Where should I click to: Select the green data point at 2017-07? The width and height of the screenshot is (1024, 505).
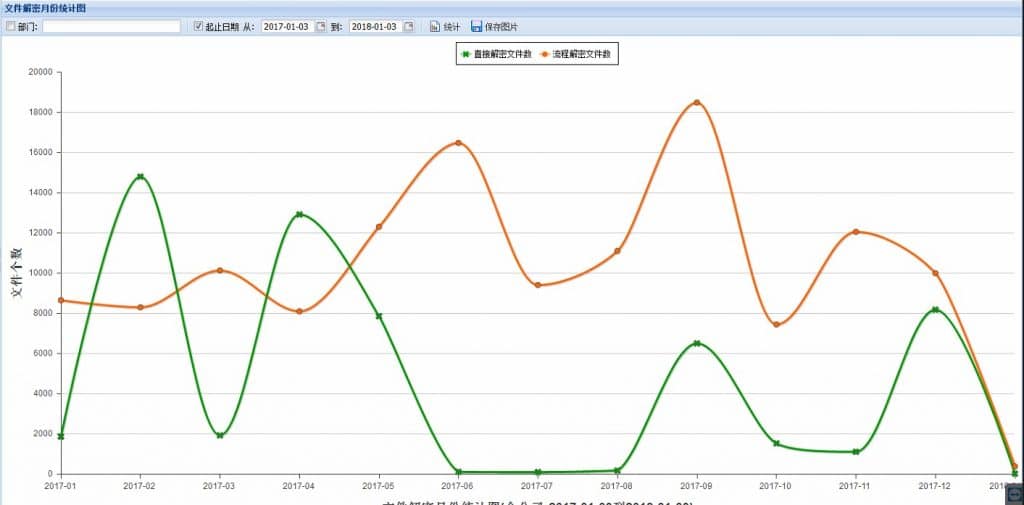pos(537,472)
